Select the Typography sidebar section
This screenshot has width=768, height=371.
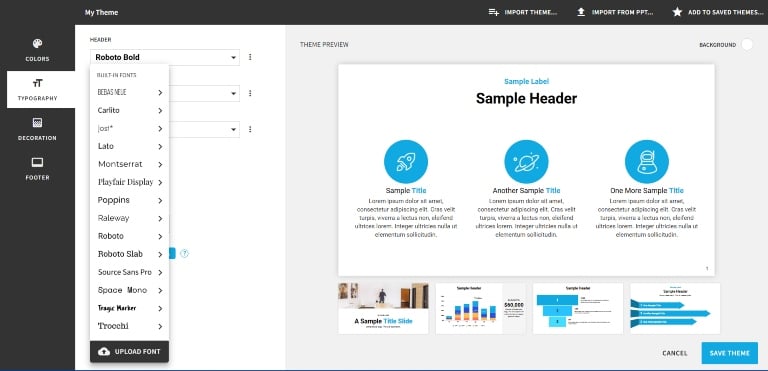(x=37, y=90)
